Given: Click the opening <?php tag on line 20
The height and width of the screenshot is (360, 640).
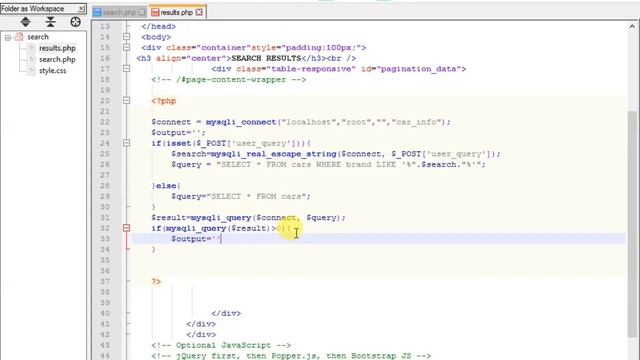Looking at the screenshot, I should pos(164,101).
